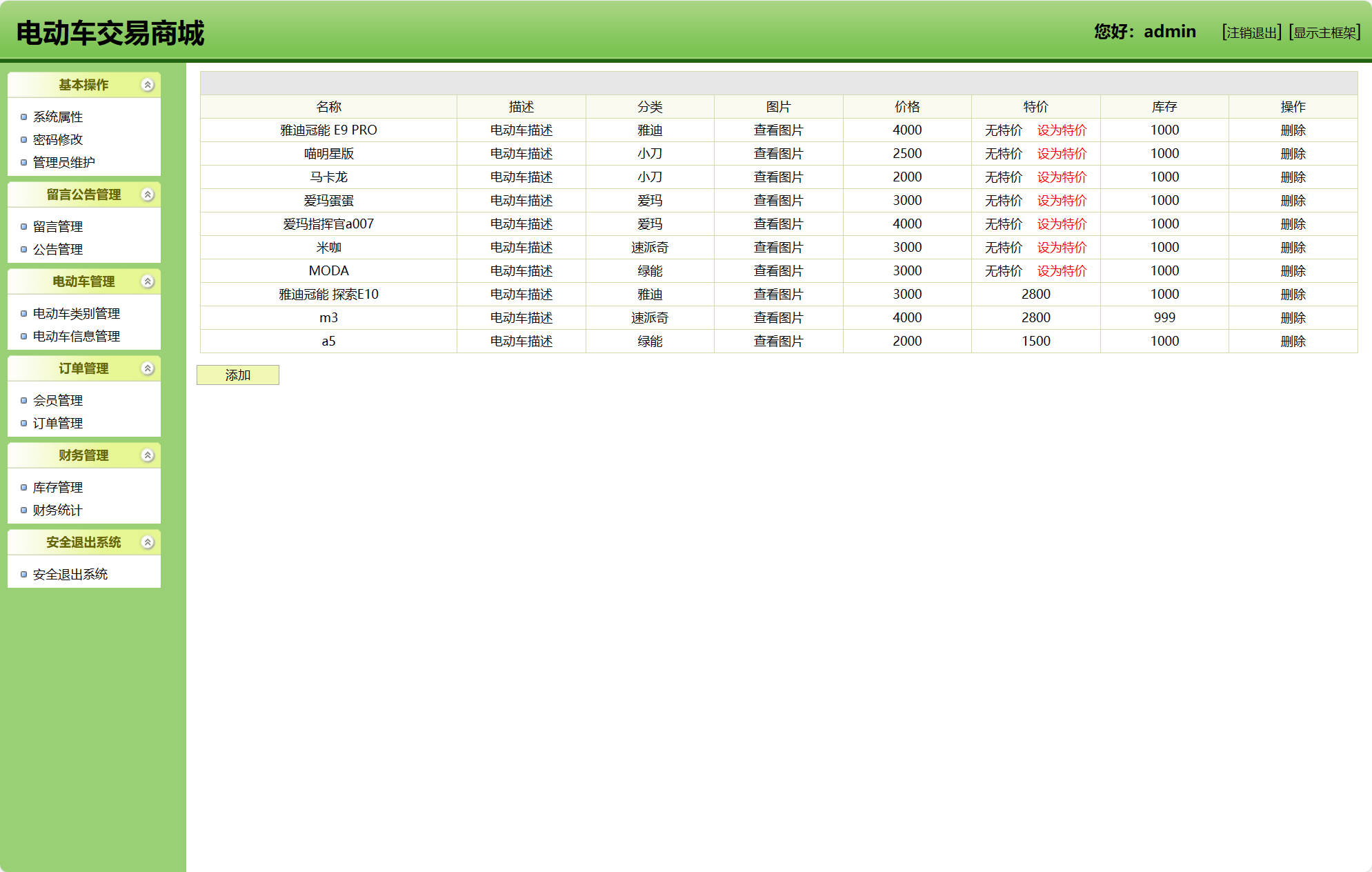Collapse the 留言公告管理 panel chevron
Image resolution: width=1372 pixels, height=872 pixels.
(147, 195)
